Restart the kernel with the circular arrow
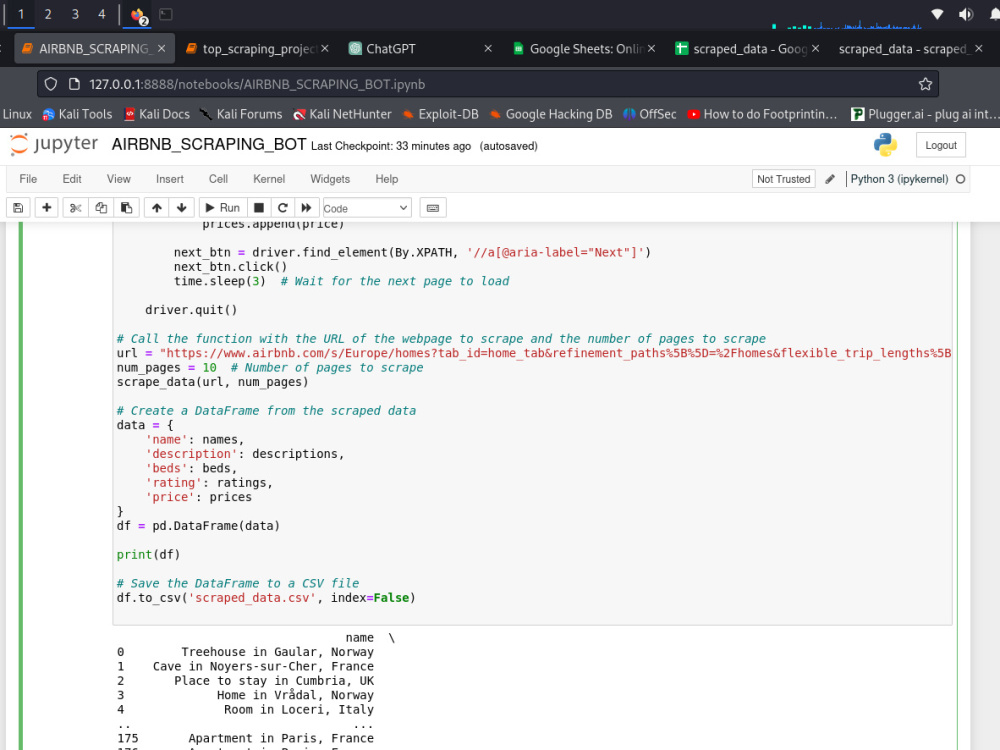The height and width of the screenshot is (750, 1000). (x=283, y=208)
